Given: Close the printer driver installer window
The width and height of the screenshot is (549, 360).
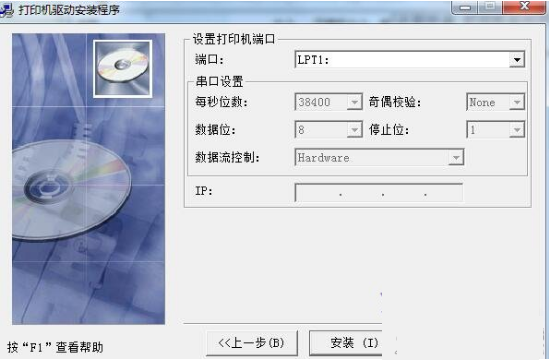Looking at the screenshot, I should (524, 7).
